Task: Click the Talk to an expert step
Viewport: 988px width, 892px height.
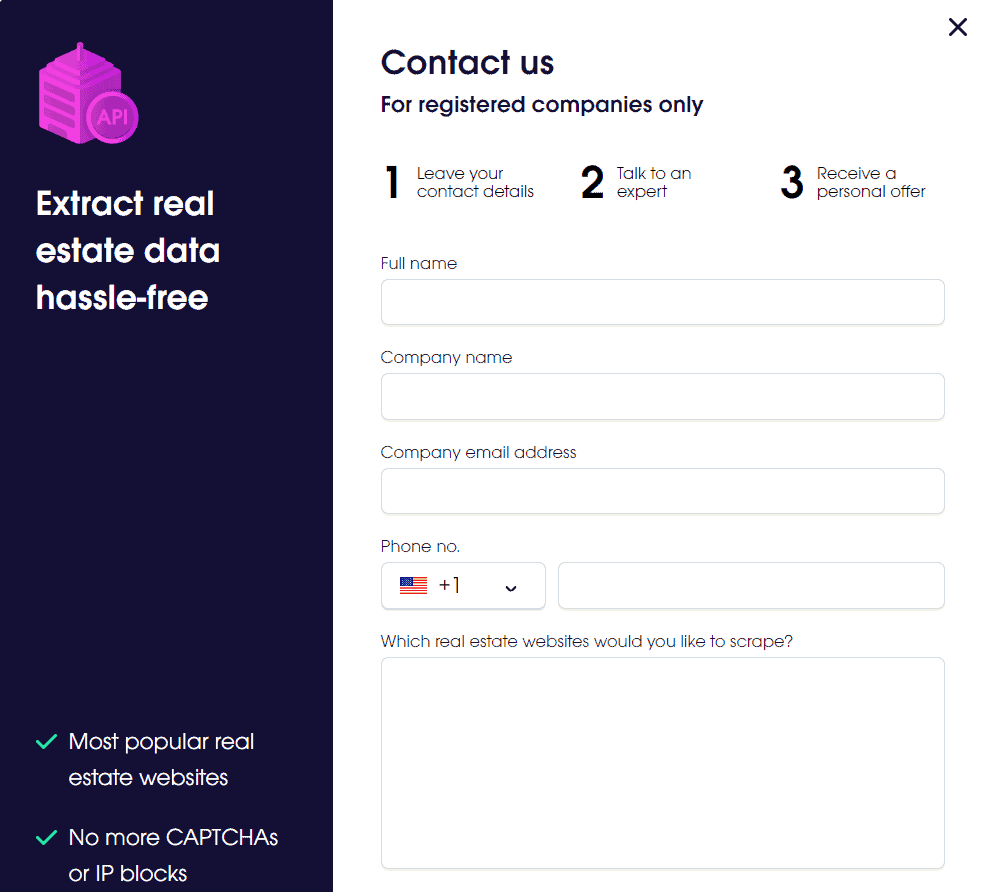Action: point(653,182)
